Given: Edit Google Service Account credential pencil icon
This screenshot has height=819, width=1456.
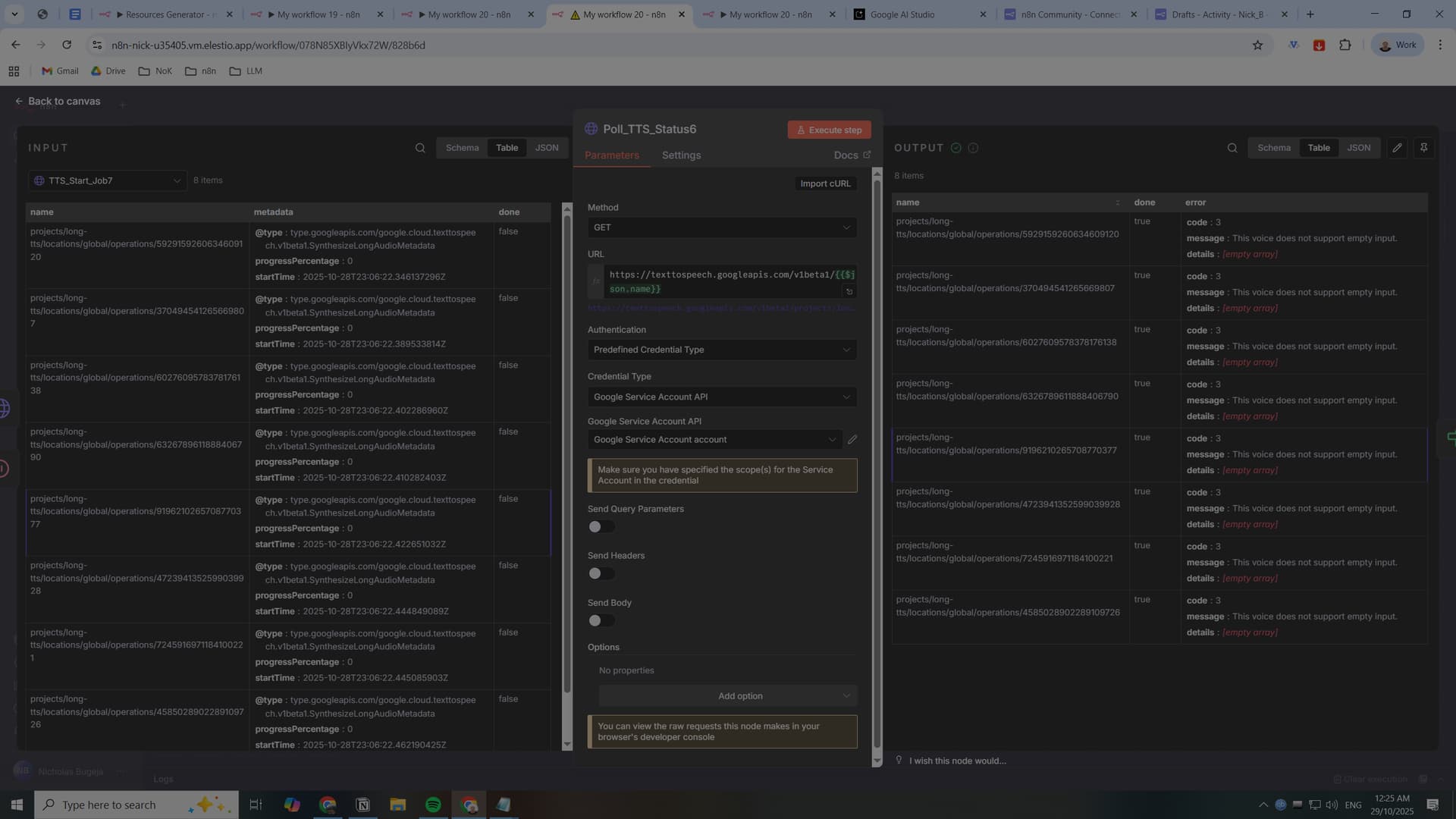Looking at the screenshot, I should [x=852, y=440].
